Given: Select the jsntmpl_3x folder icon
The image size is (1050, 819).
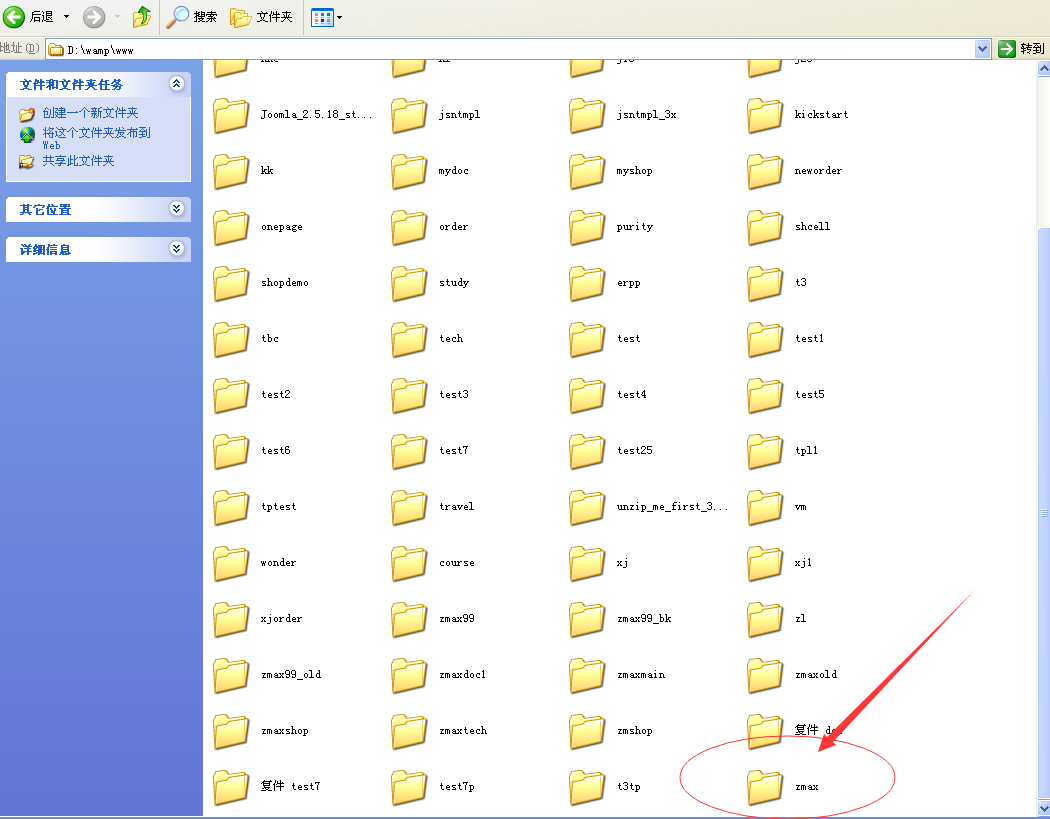Looking at the screenshot, I should pos(587,115).
